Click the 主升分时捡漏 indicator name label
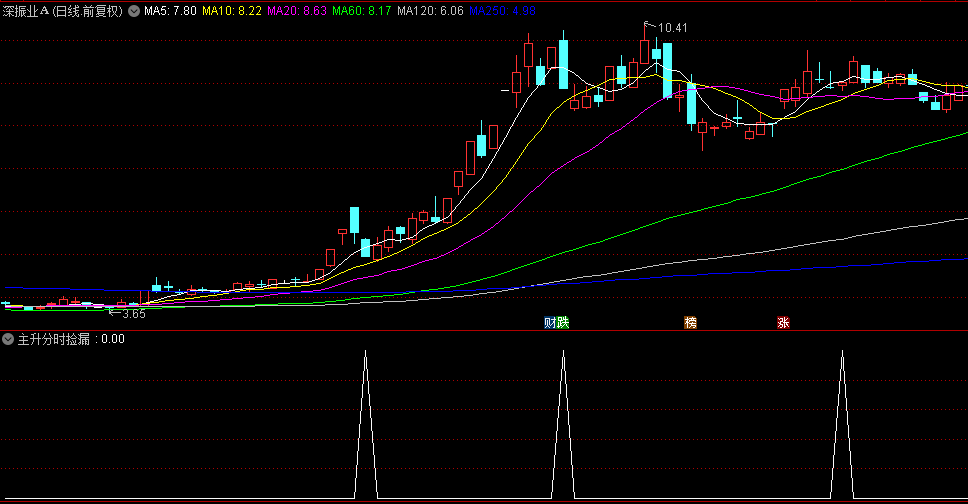 click(56, 339)
